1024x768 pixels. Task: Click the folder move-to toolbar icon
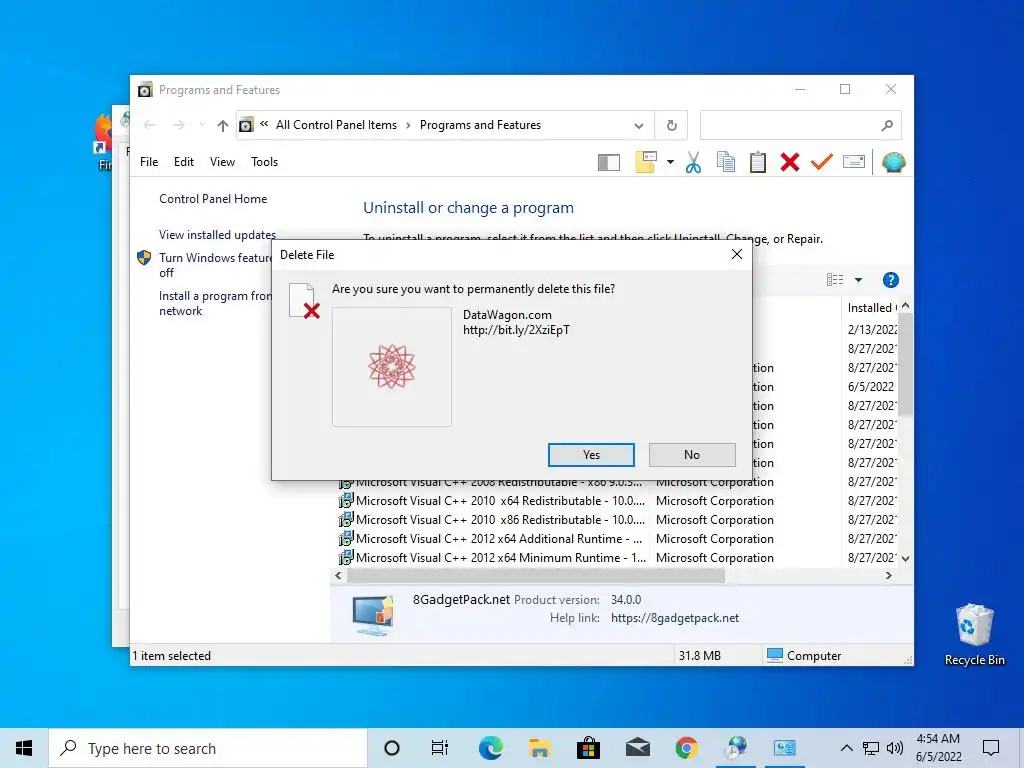point(645,162)
